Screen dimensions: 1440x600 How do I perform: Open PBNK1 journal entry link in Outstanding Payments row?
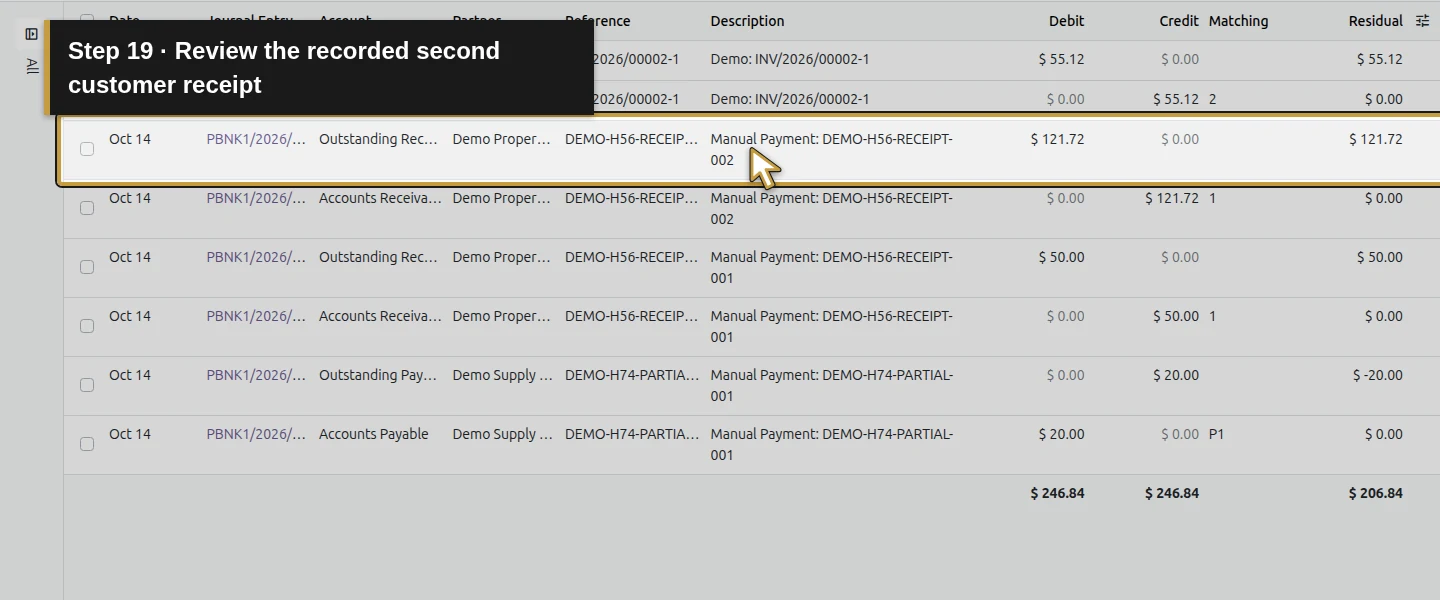(x=256, y=375)
